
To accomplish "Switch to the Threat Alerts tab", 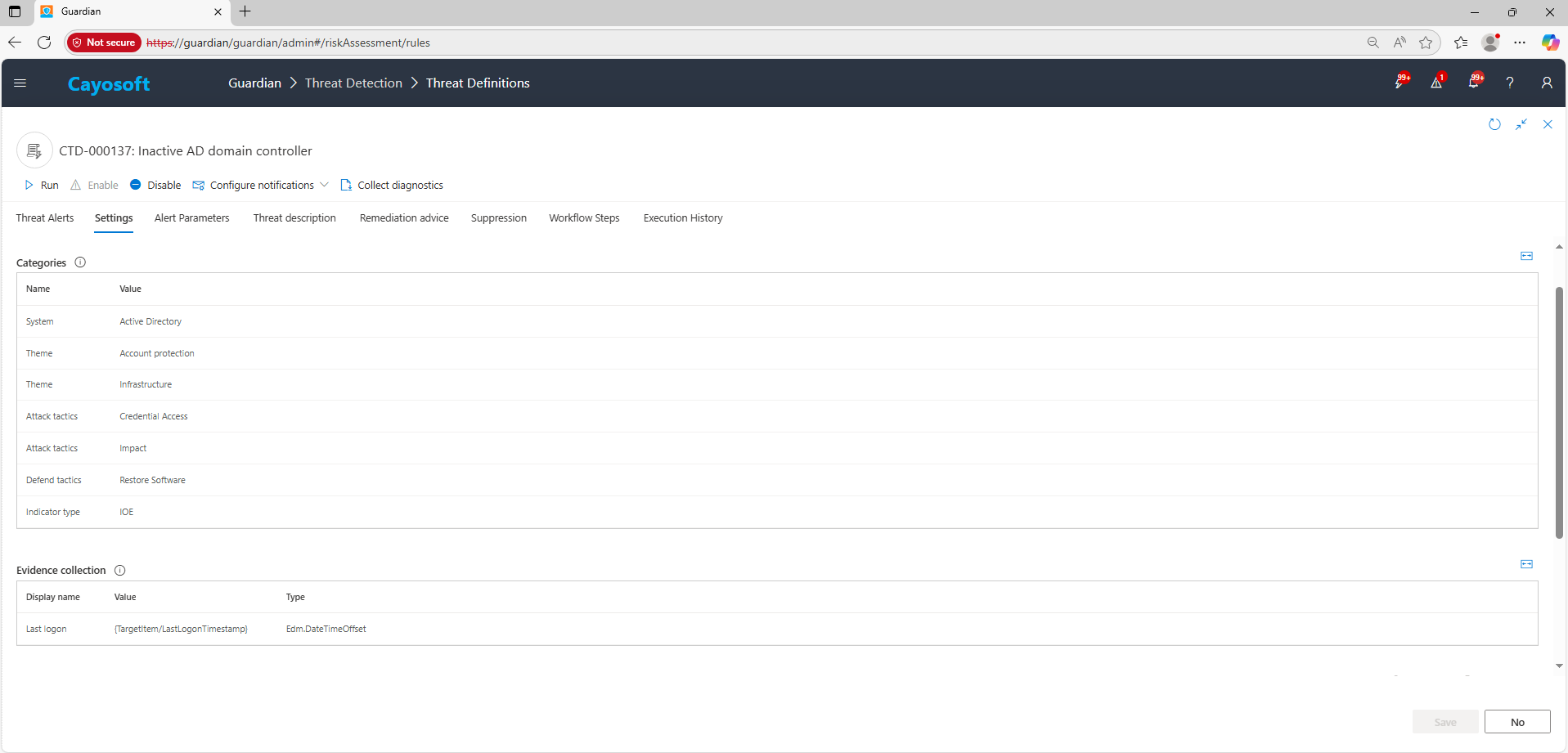I will 45,218.
